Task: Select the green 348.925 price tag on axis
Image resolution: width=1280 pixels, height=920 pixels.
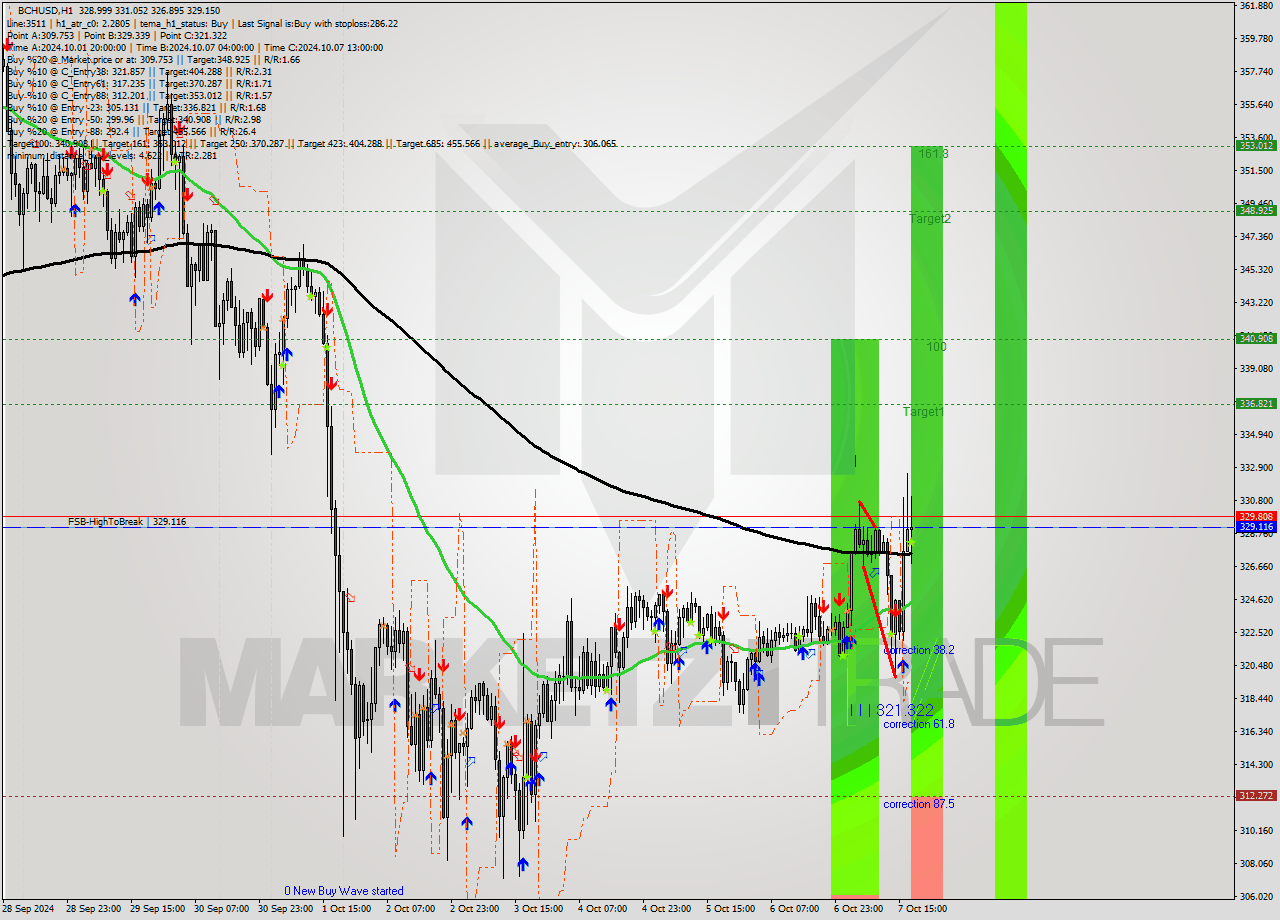Action: click(1257, 210)
